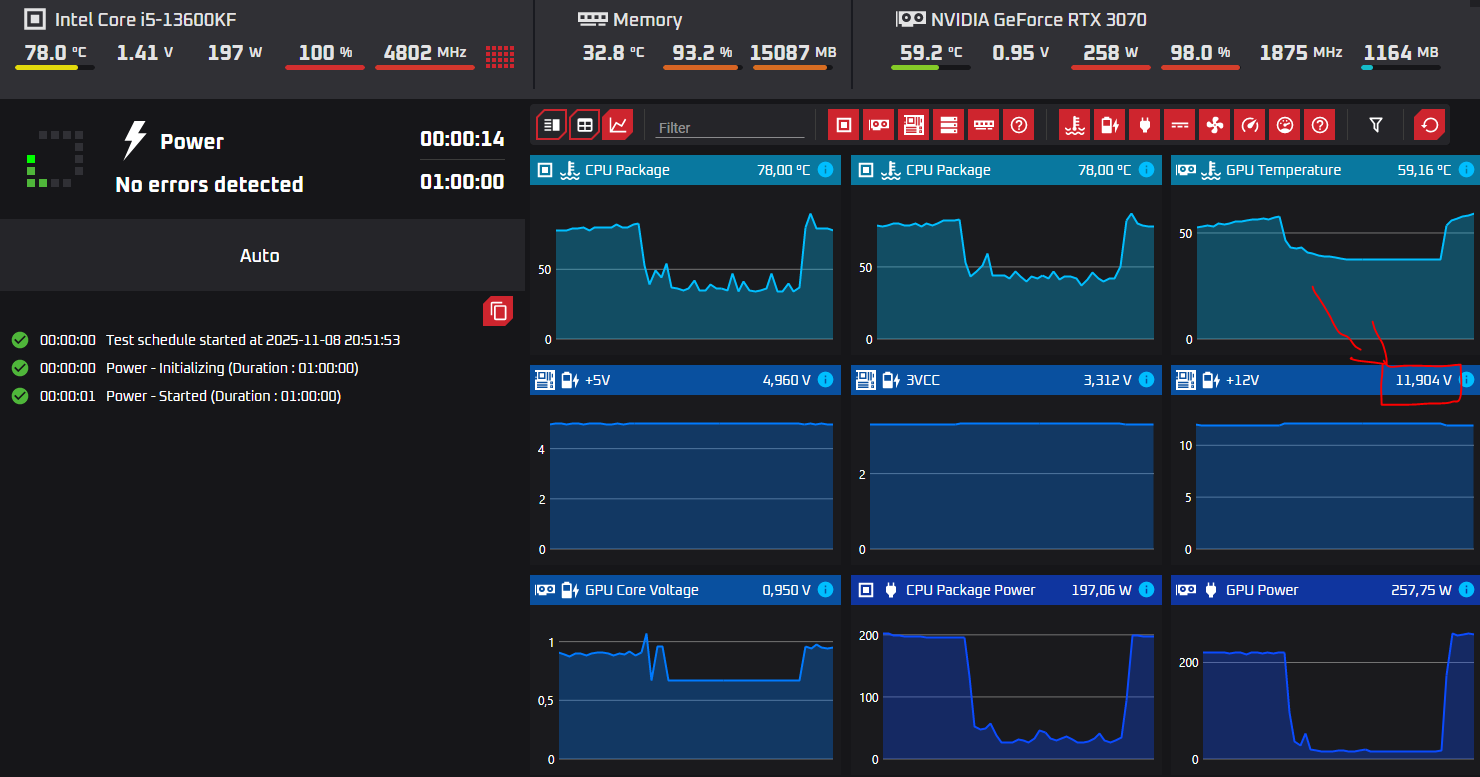
Task: Click the CPU 197 W power readout
Action: point(235,52)
